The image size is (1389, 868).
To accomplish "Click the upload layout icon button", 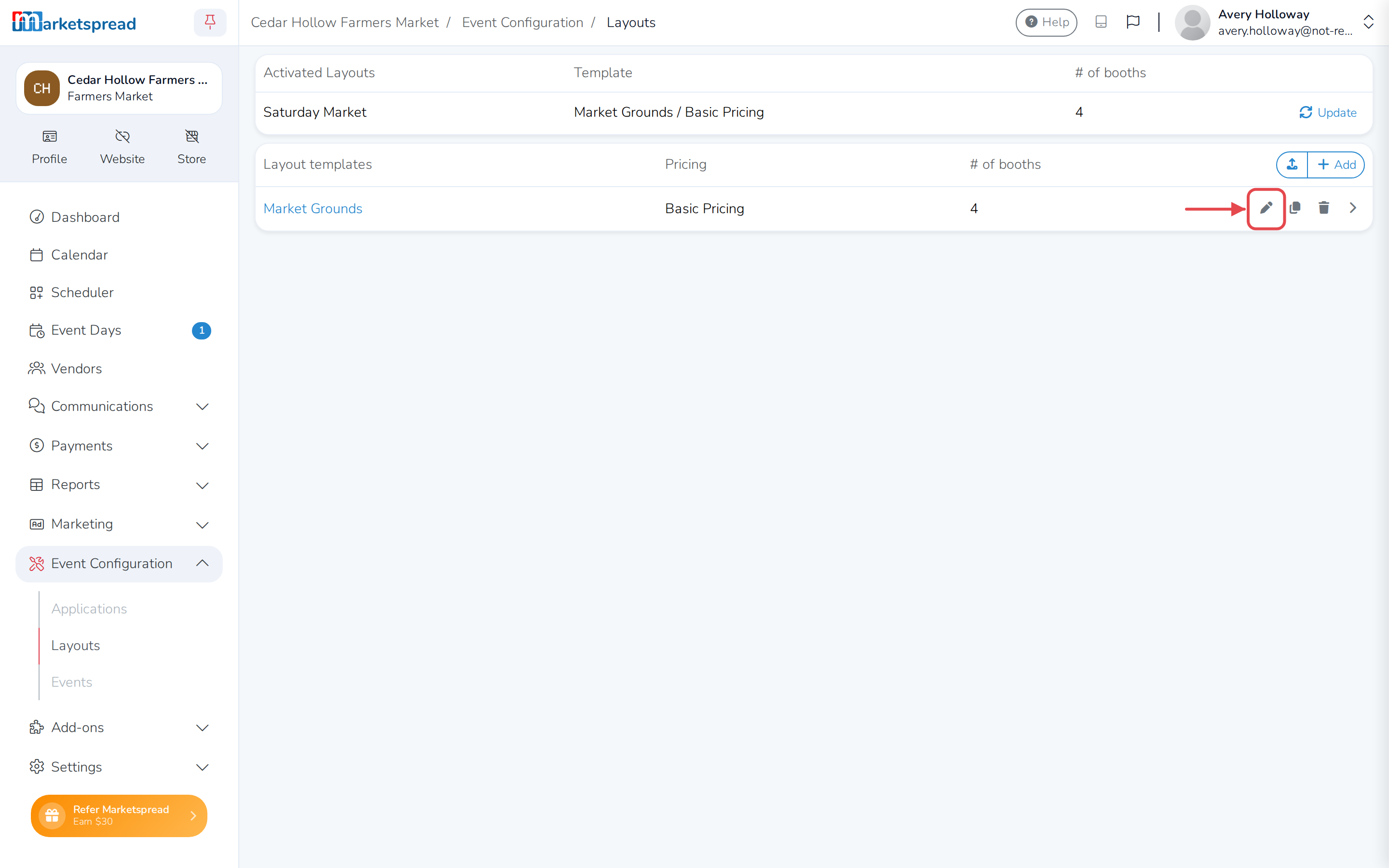I will (x=1292, y=165).
